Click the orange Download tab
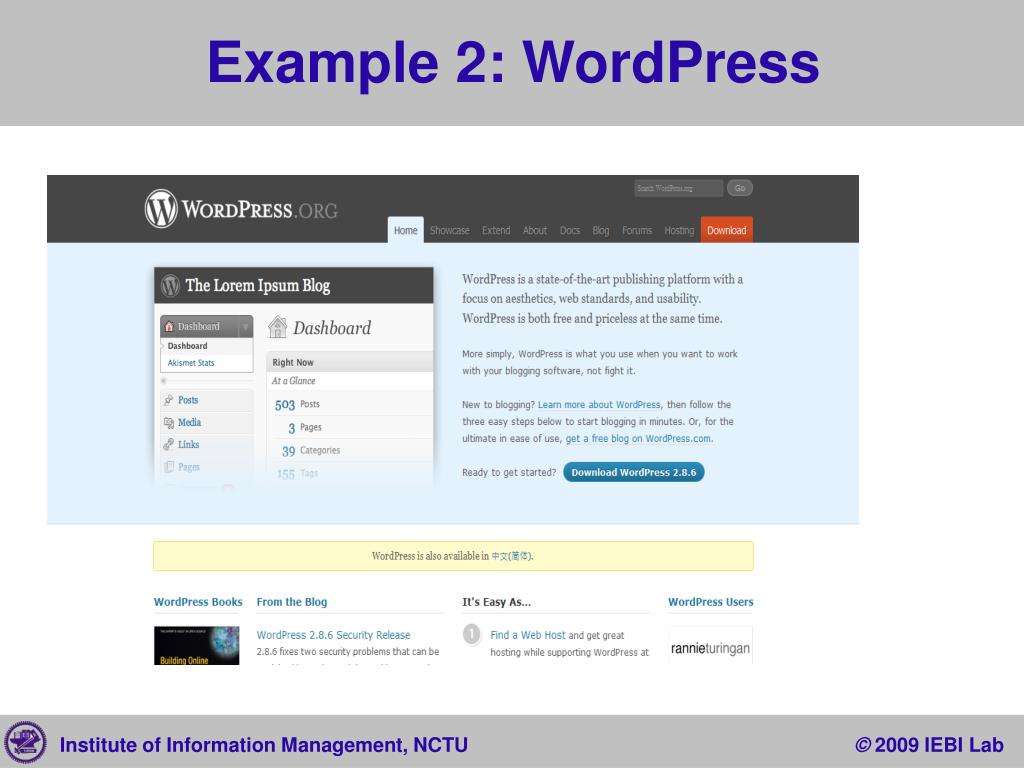The image size is (1024, 768). click(x=726, y=230)
